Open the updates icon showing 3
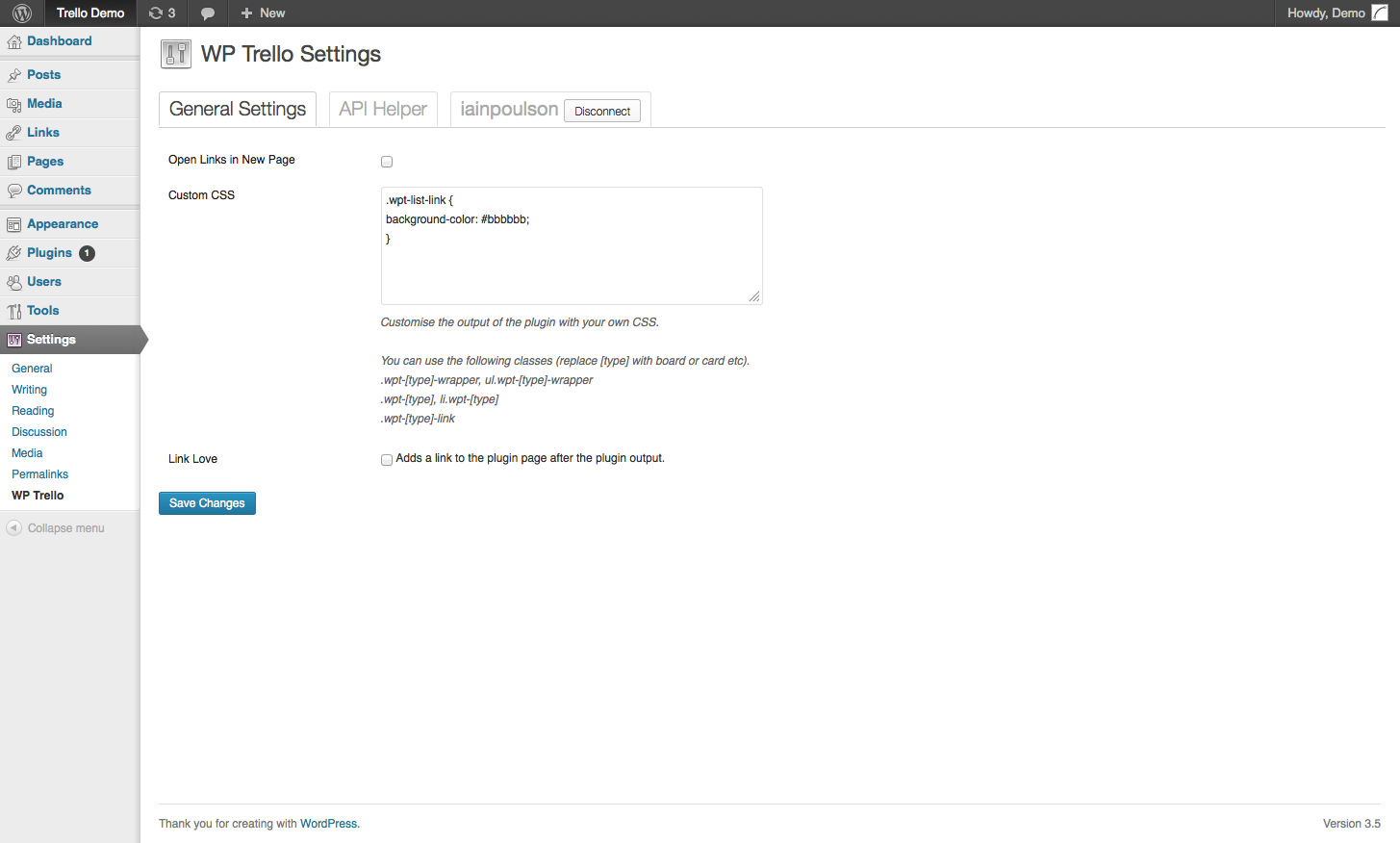The width and height of the screenshot is (1400, 843). coord(162,13)
